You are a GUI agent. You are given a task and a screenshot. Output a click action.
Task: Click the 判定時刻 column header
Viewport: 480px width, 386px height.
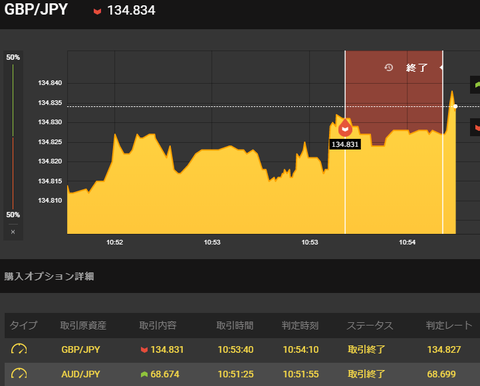tap(300, 325)
